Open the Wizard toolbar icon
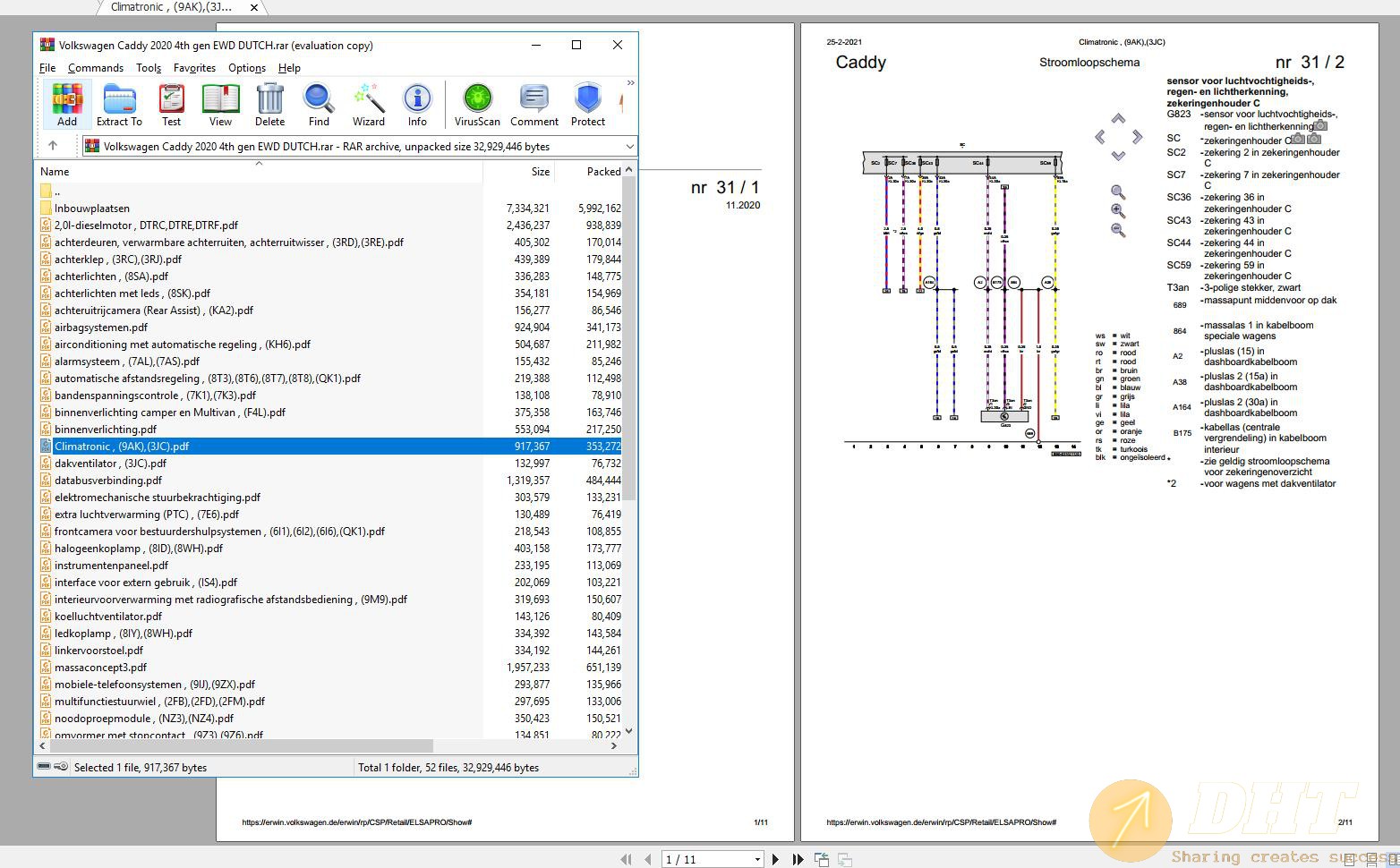Image resolution: width=1400 pixels, height=868 pixels. click(368, 104)
